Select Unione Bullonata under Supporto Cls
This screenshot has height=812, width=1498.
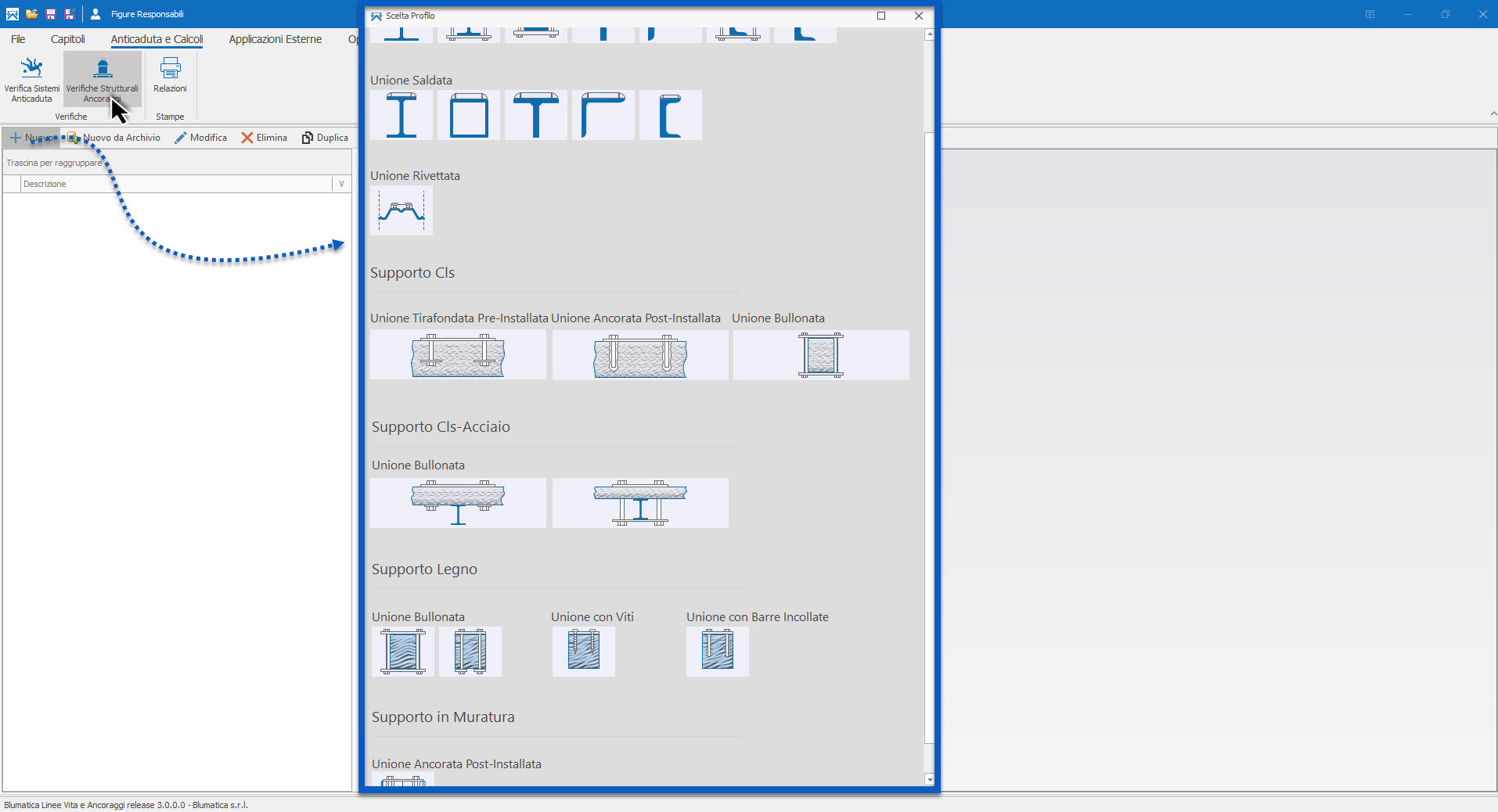(x=821, y=355)
